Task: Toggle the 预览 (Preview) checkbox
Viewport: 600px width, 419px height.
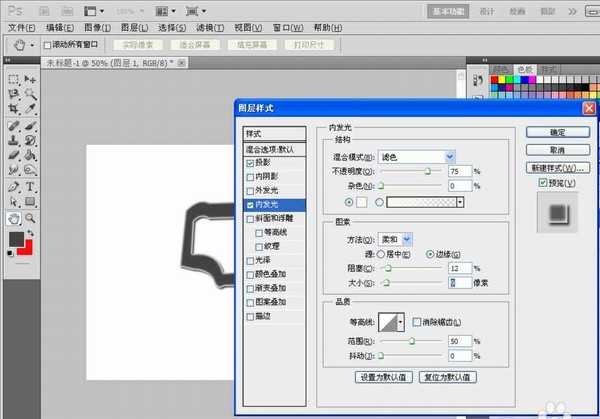Action: click(543, 183)
